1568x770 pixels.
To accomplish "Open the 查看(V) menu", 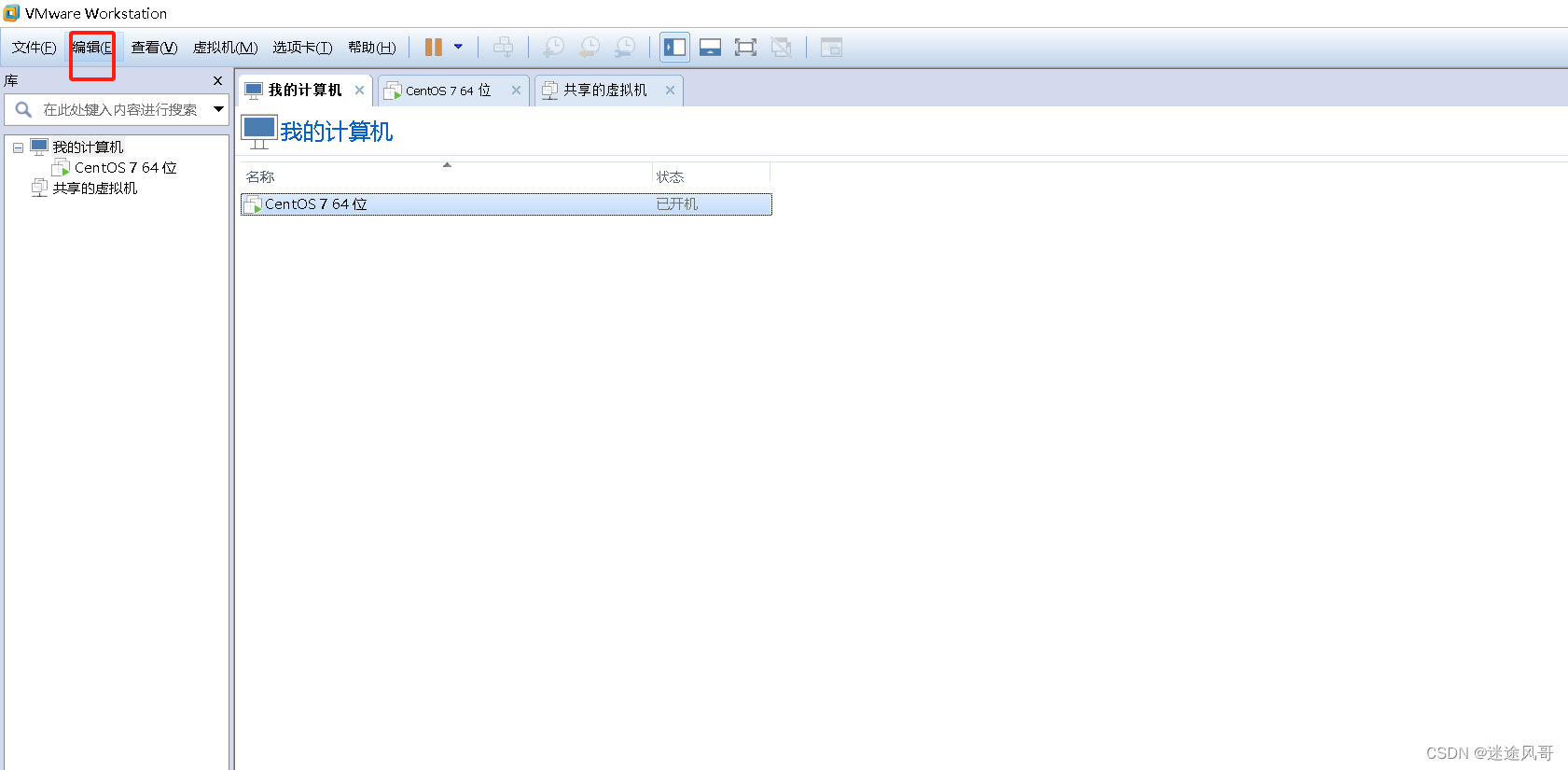I will click(x=154, y=48).
